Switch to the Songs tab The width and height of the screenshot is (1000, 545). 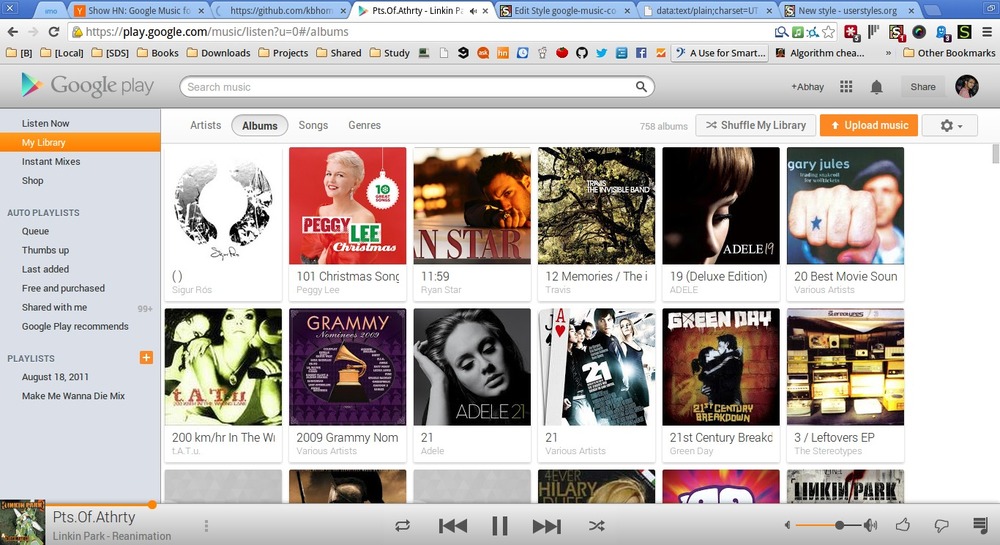(313, 126)
